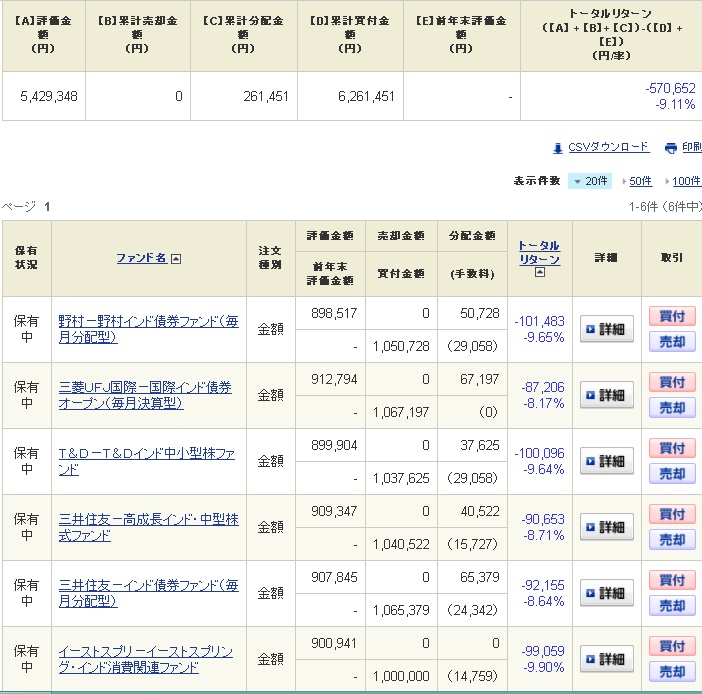Open 詳細 for 三菱UFJ国際インド債券オープン
The width and height of the screenshot is (702, 694).
click(x=606, y=395)
